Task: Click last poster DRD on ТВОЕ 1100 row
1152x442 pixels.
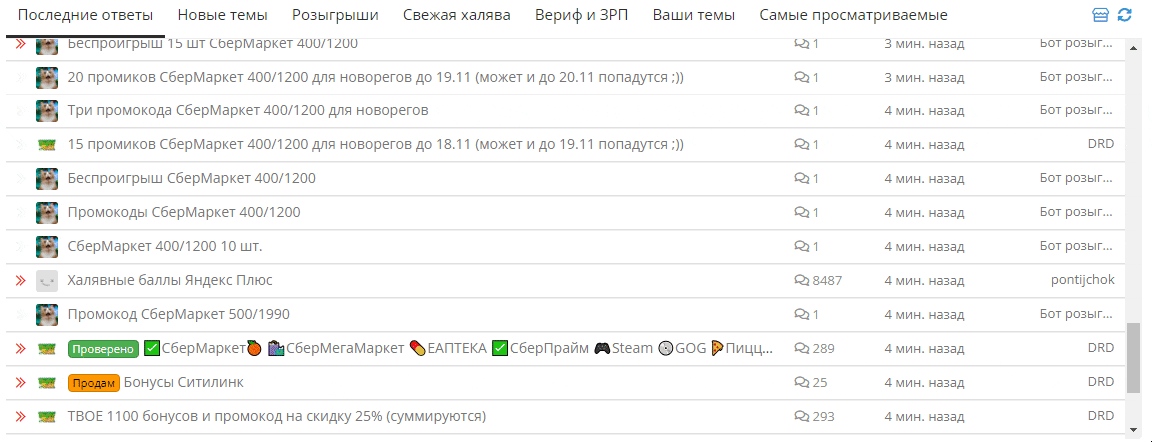Action: (x=1101, y=416)
